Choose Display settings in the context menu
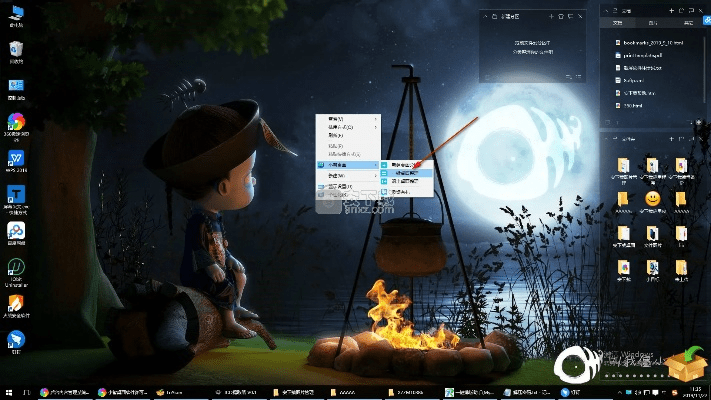711x400 pixels. point(347,186)
